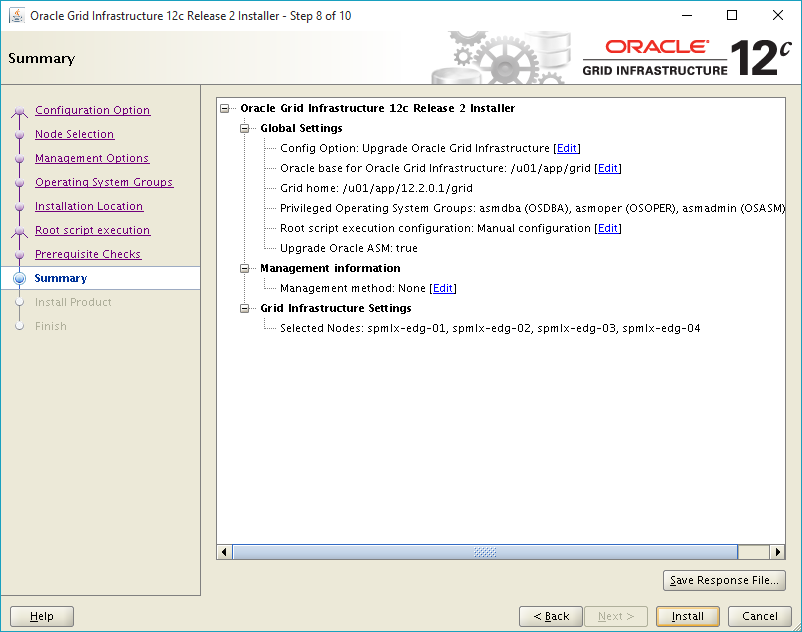Collapse the Oracle Grid Infrastructure 12c root node
802x632 pixels.
click(x=225, y=108)
